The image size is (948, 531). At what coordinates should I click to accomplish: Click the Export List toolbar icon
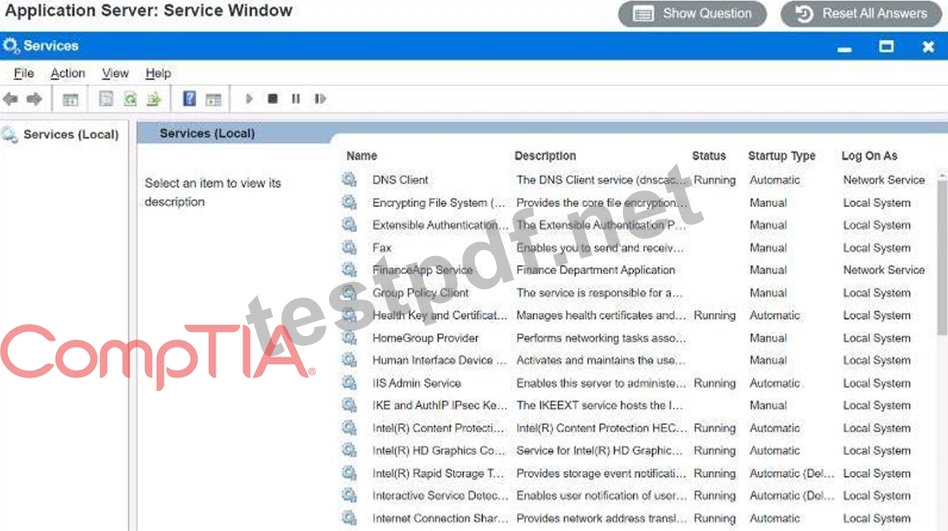[x=154, y=99]
